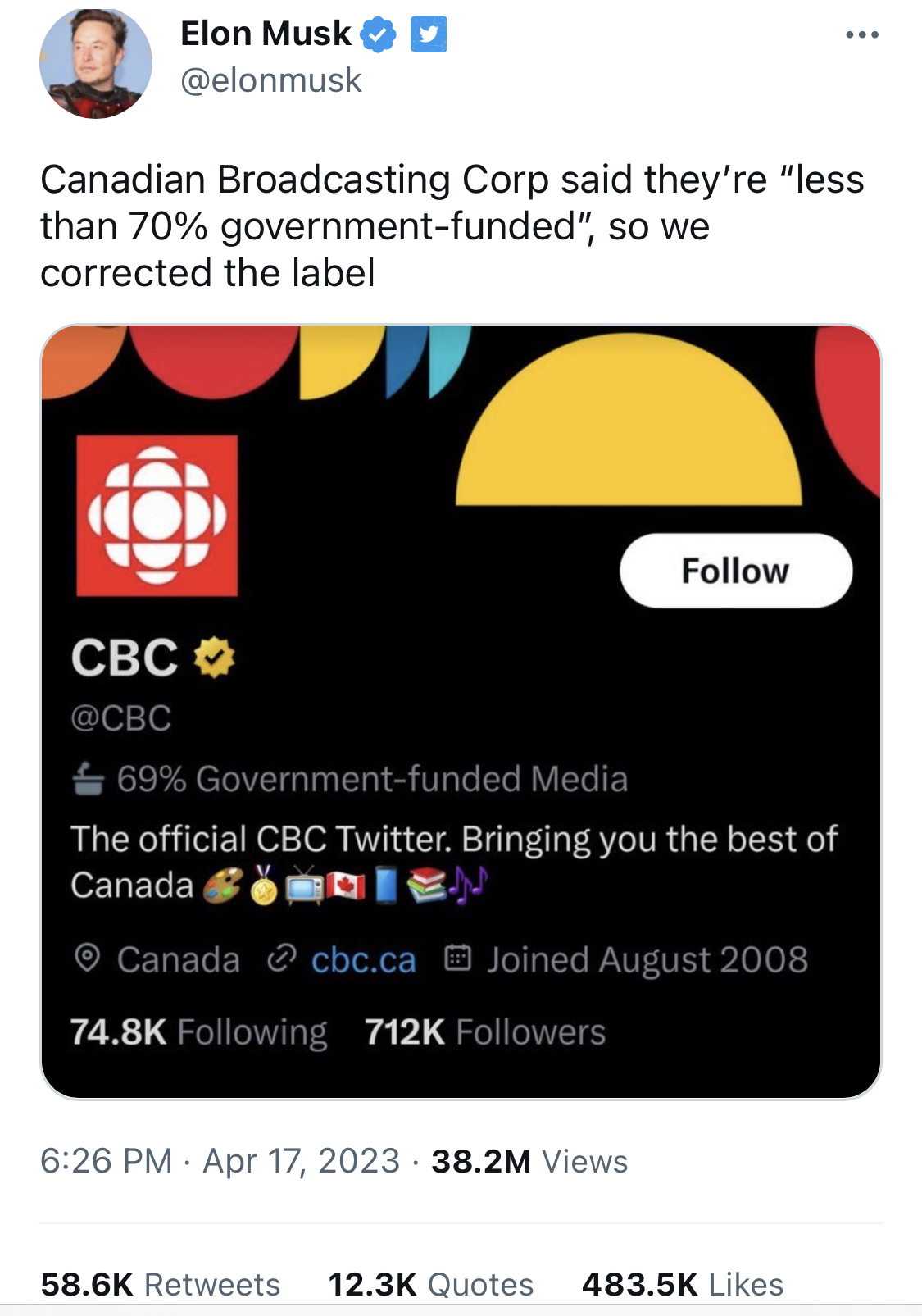Click Elon Musk's profile avatar
This screenshot has width=922, height=1316.
tap(96, 62)
